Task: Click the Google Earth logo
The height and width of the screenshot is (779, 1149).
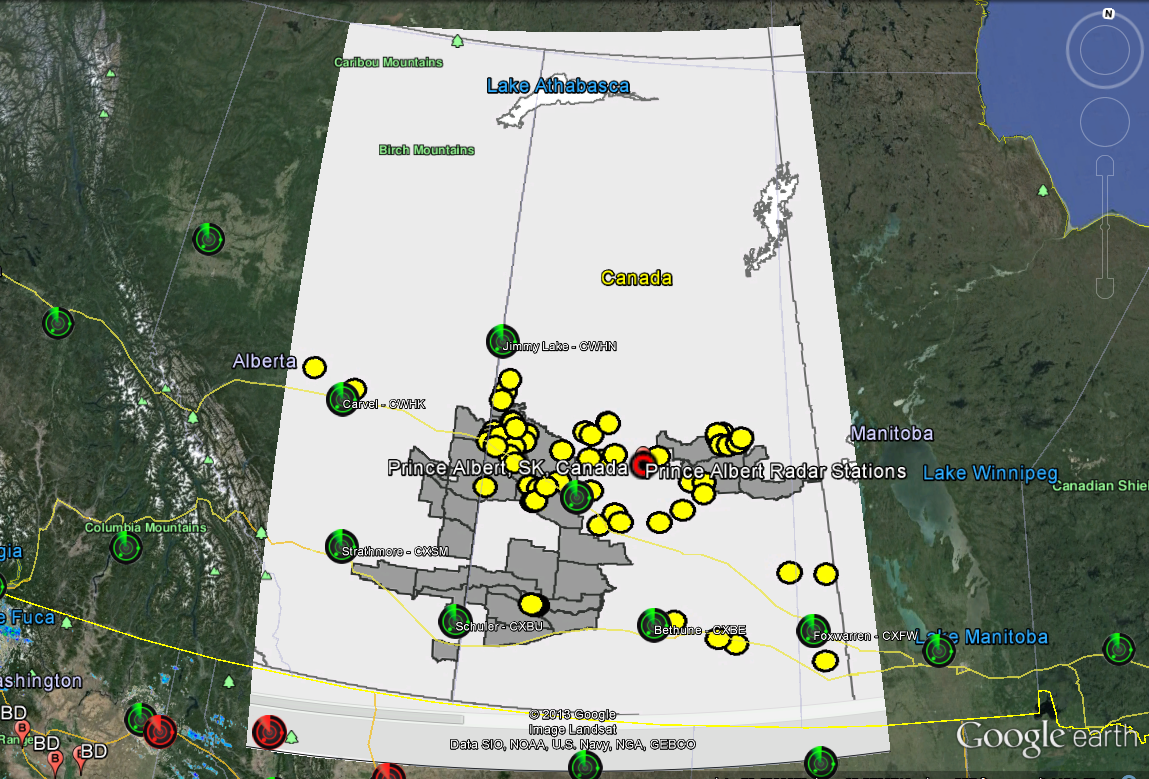Action: (1045, 736)
